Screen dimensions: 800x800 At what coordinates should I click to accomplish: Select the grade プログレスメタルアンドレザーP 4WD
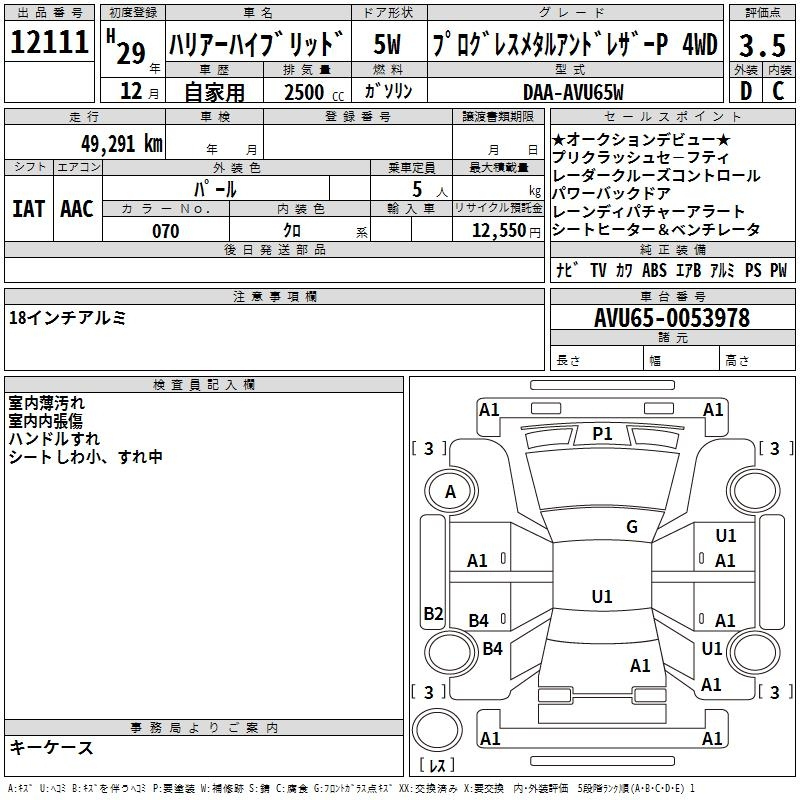point(575,44)
